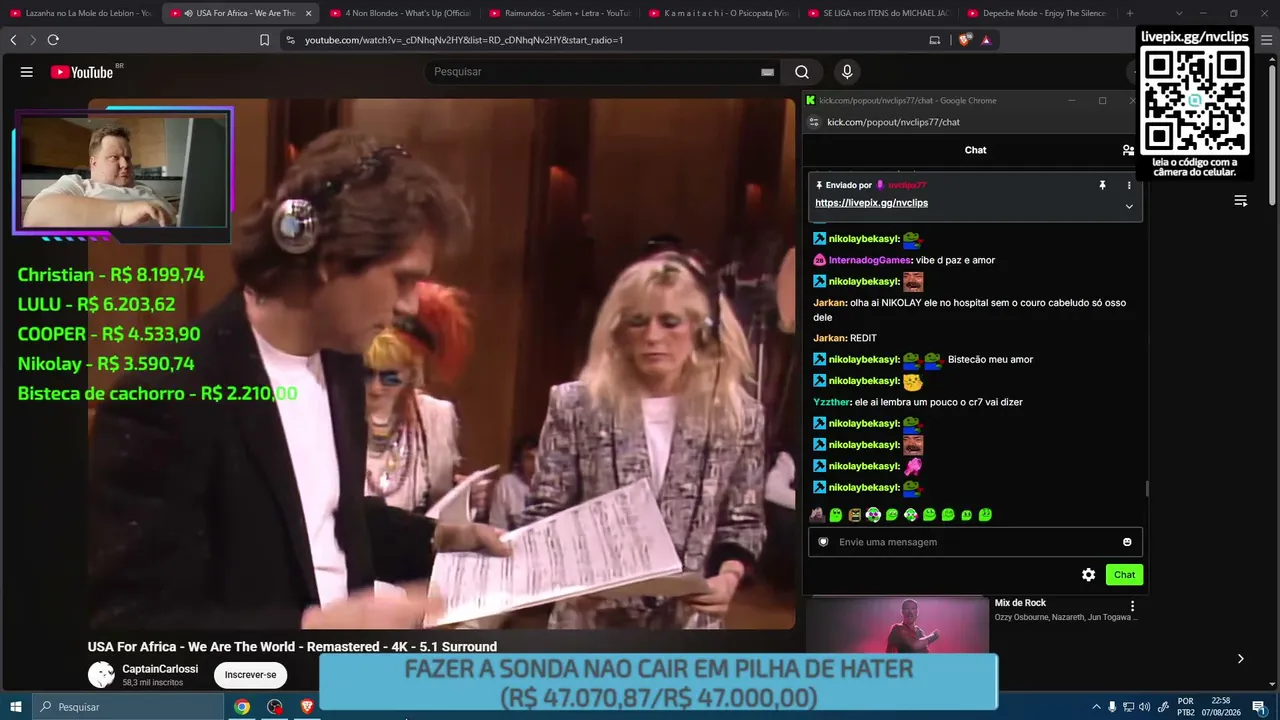Click the Envie uma mensagem chat input

click(x=975, y=542)
